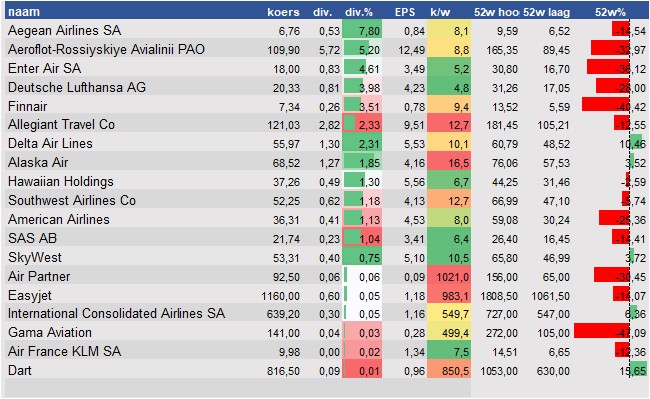
Task: Click Aeroflot's EPS value 12,49
Action: 412,50
